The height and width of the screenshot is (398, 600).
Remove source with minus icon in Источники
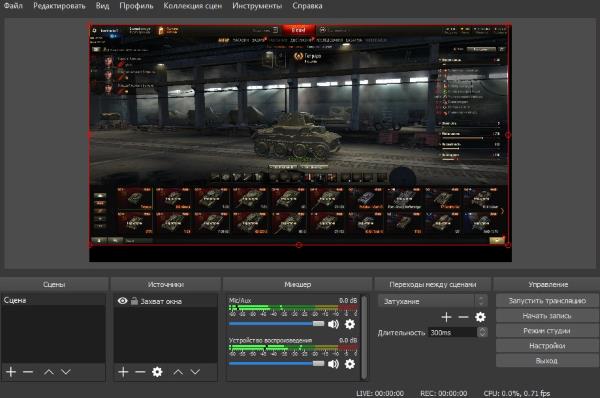point(140,372)
